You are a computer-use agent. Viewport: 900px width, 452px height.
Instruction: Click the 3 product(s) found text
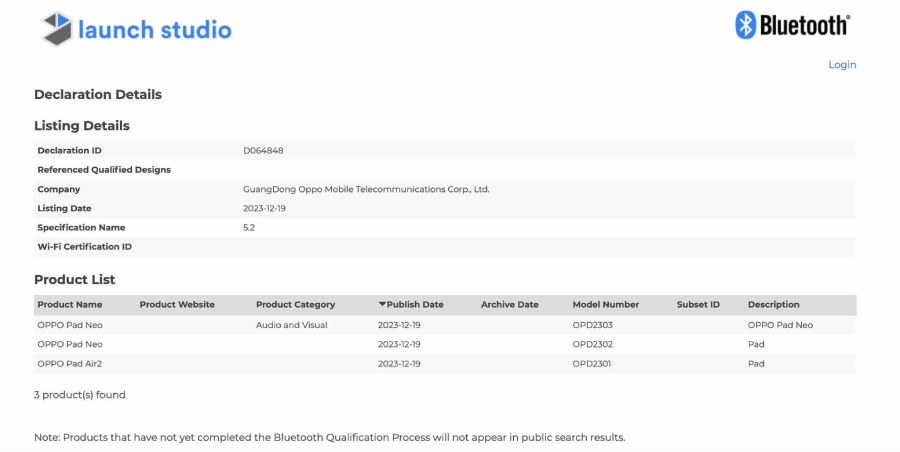[x=80, y=395]
